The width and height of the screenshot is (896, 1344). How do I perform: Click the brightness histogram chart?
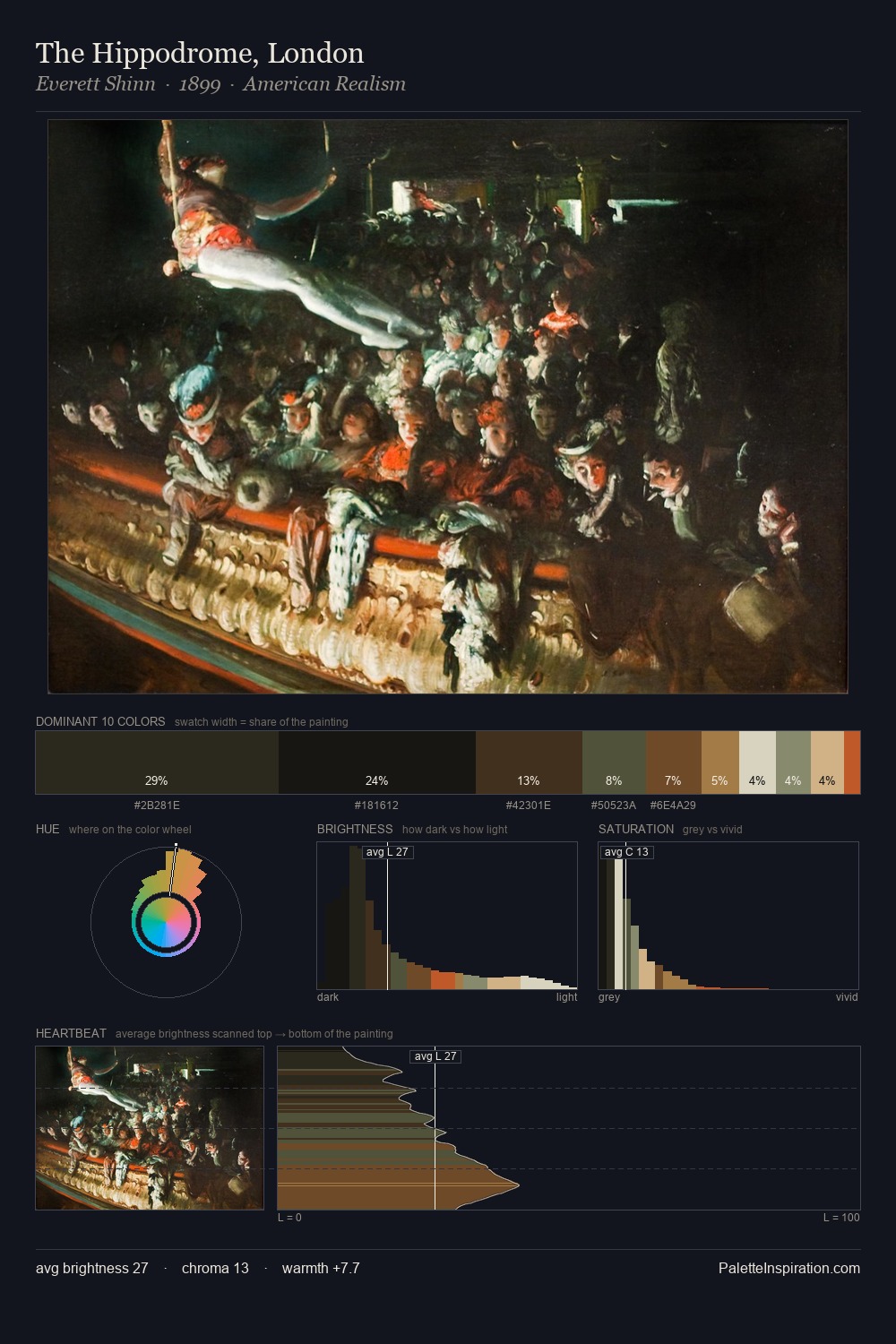click(x=447, y=916)
